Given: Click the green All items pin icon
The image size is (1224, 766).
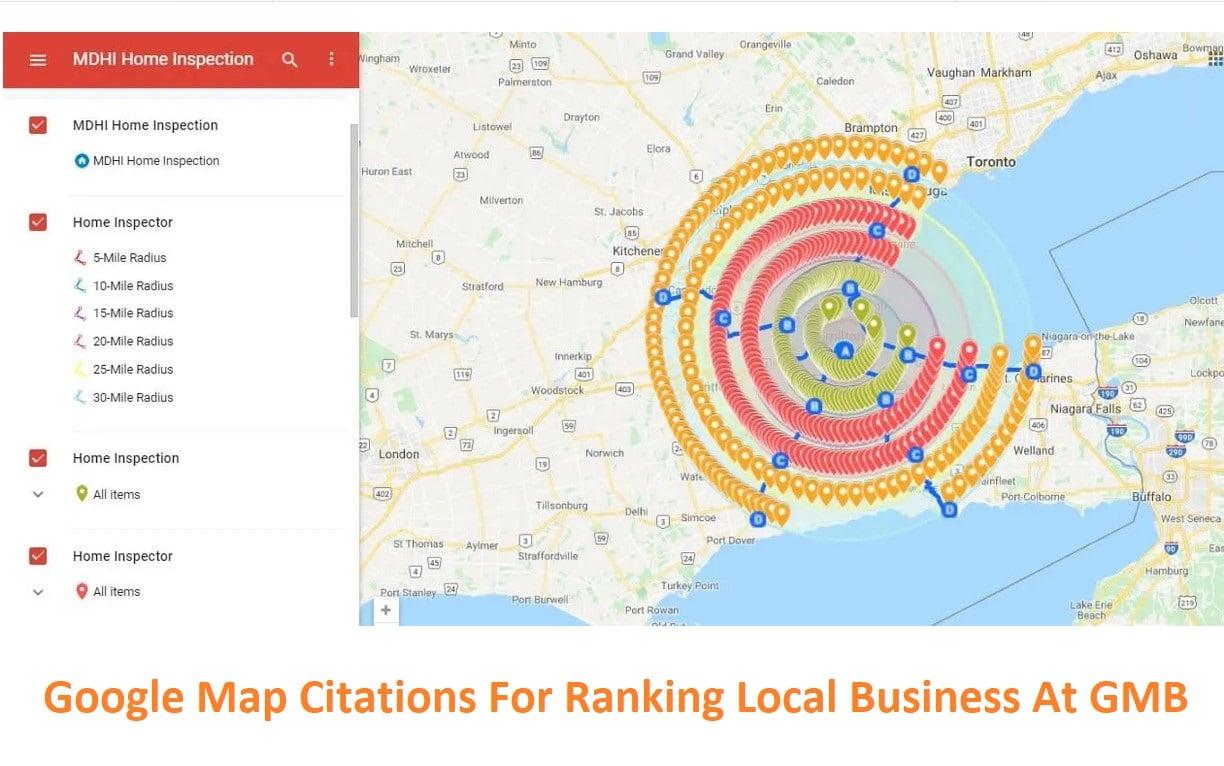Looking at the screenshot, I should 81,494.
